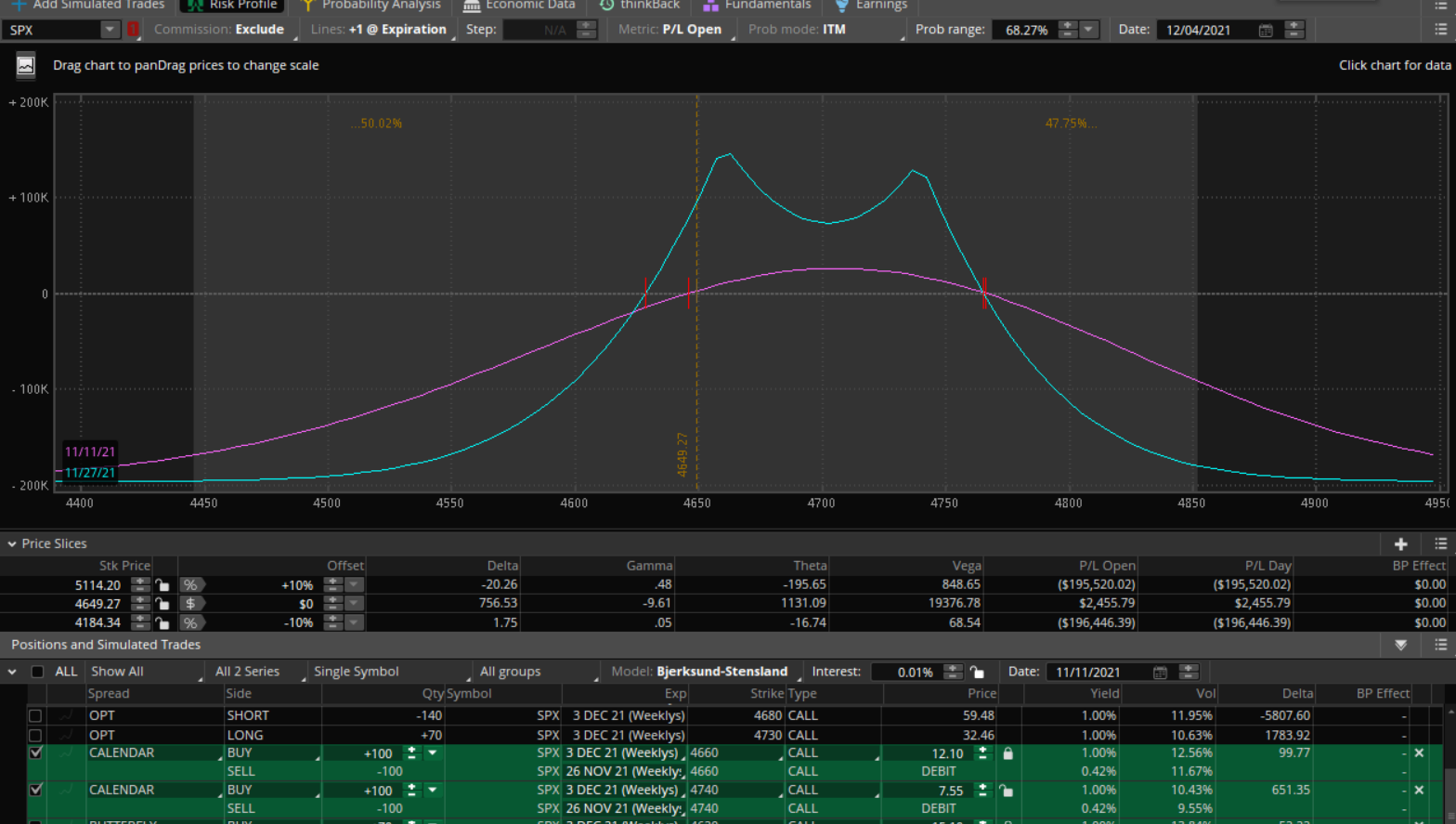
Task: Remove the 4740 CALENDAR simulated trade
Action: 1419,791
